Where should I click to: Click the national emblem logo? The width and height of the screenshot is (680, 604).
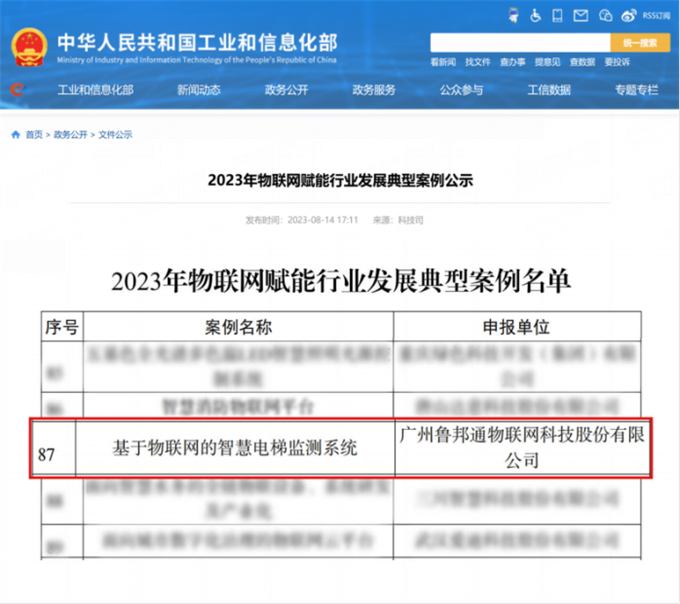point(29,47)
